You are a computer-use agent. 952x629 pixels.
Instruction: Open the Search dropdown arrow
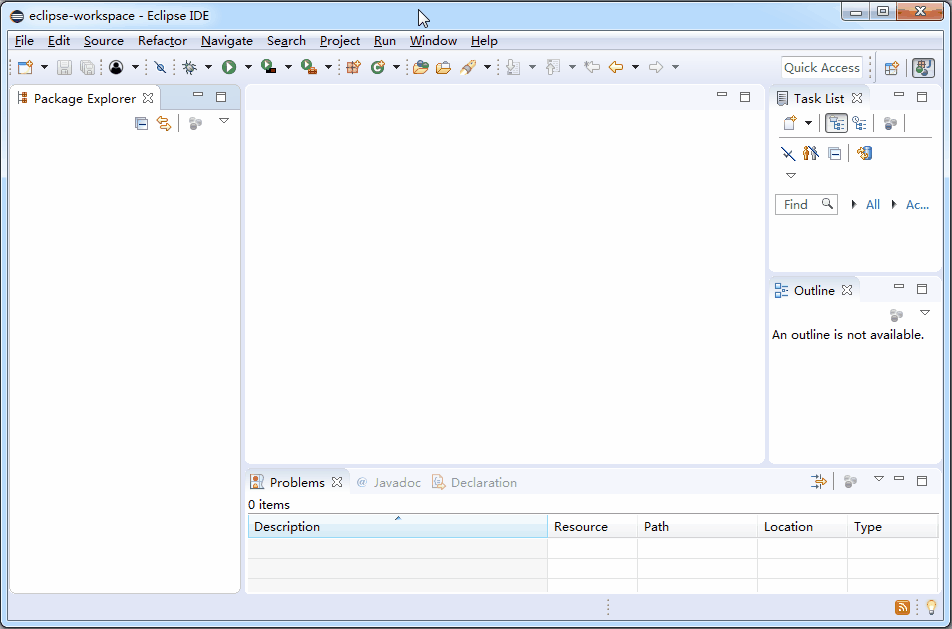[488, 67]
